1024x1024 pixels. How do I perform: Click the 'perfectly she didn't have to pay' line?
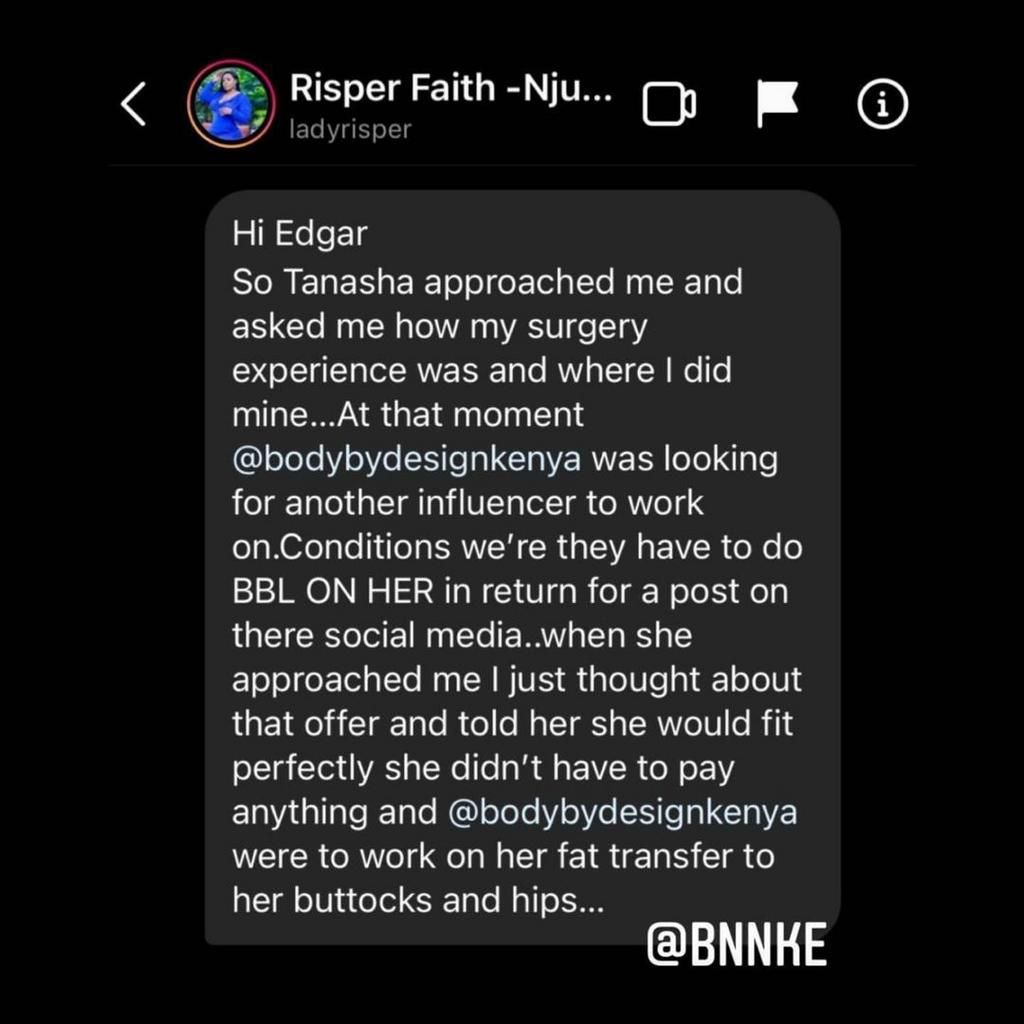coord(483,768)
